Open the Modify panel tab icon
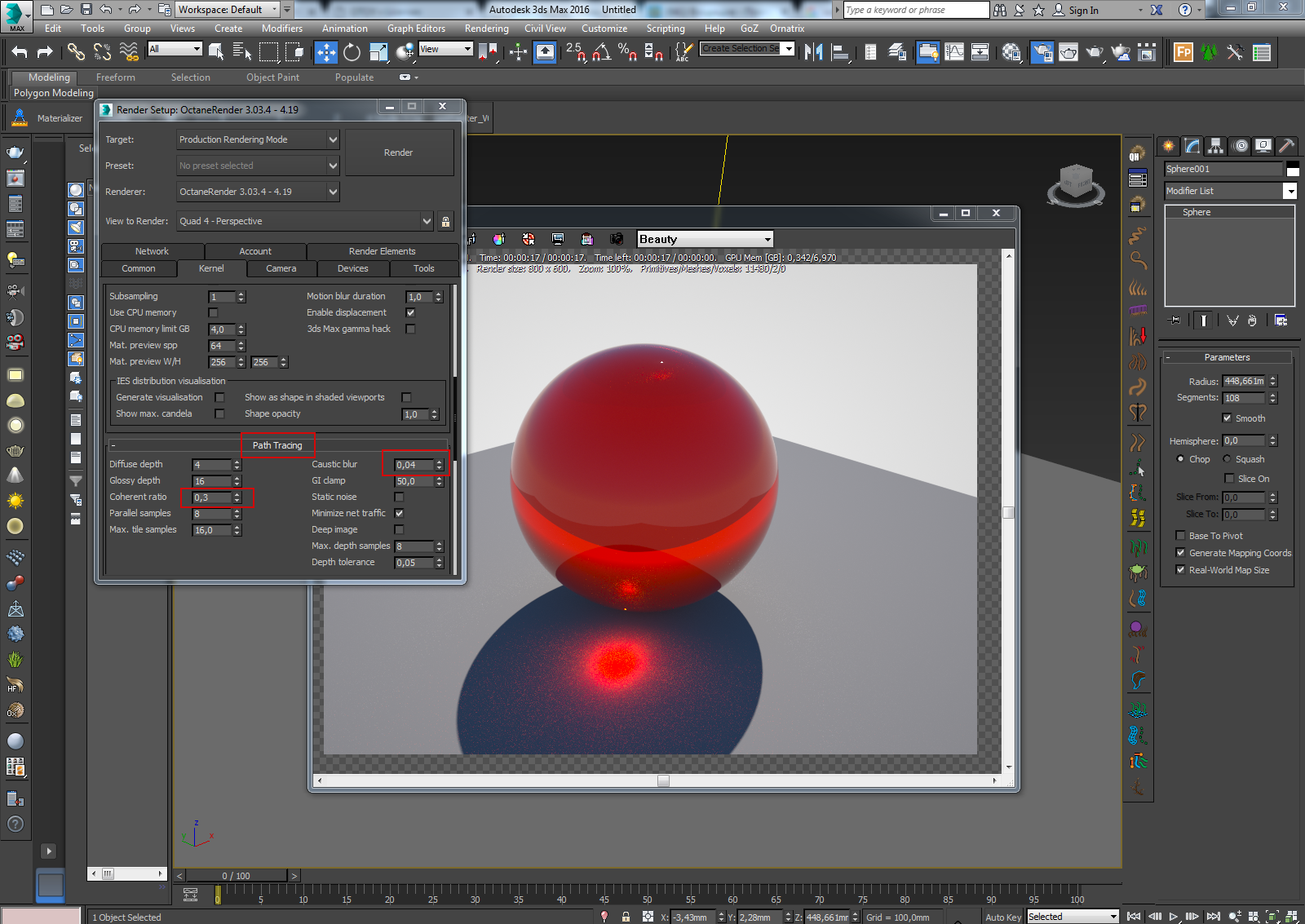Screen dimensions: 1305x924 pos(1192,146)
